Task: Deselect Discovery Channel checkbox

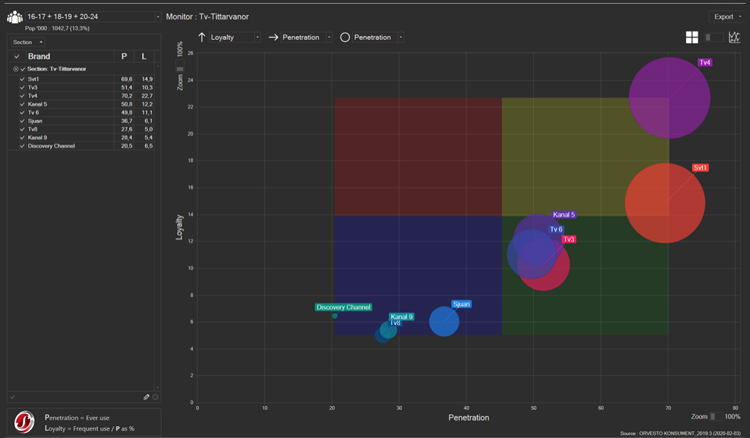Action: [22, 146]
